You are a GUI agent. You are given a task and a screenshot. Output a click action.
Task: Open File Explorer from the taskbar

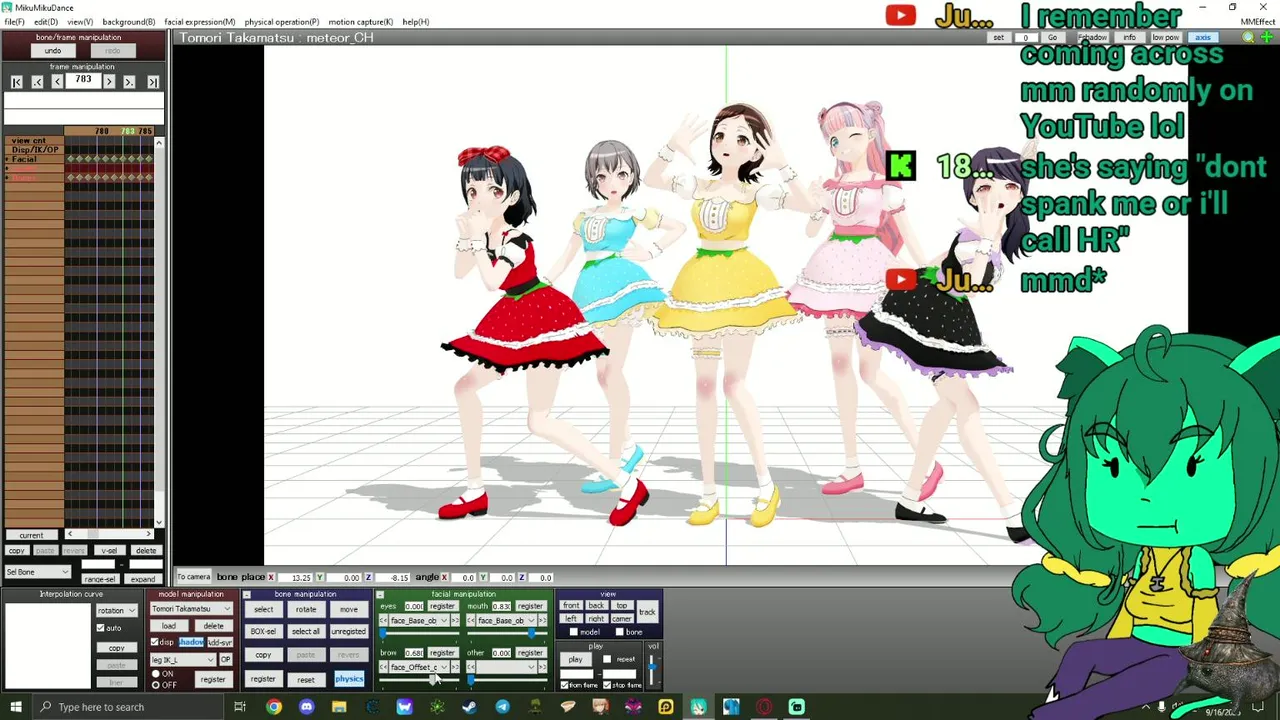[x=339, y=707]
